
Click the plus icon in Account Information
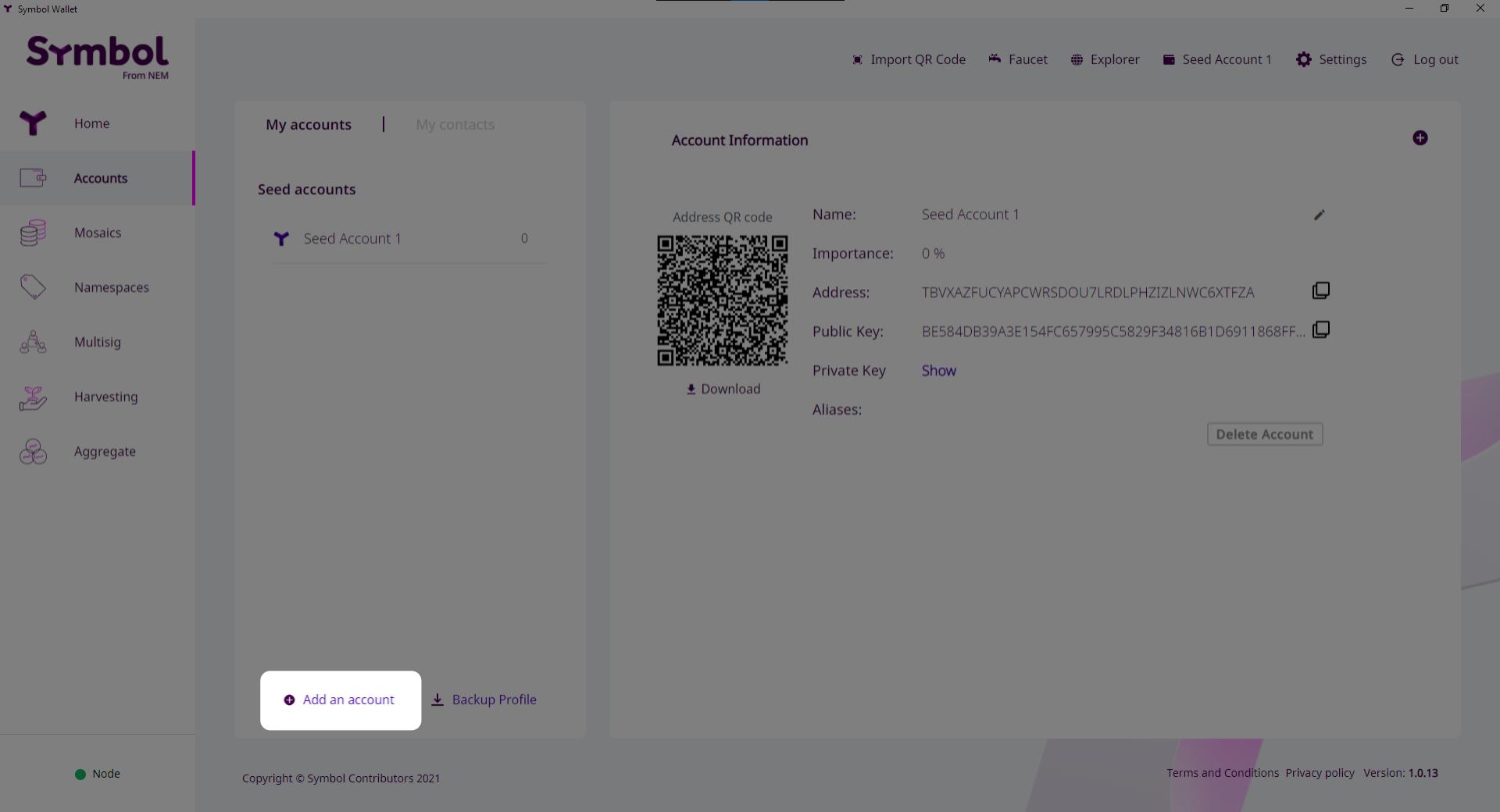(1420, 138)
